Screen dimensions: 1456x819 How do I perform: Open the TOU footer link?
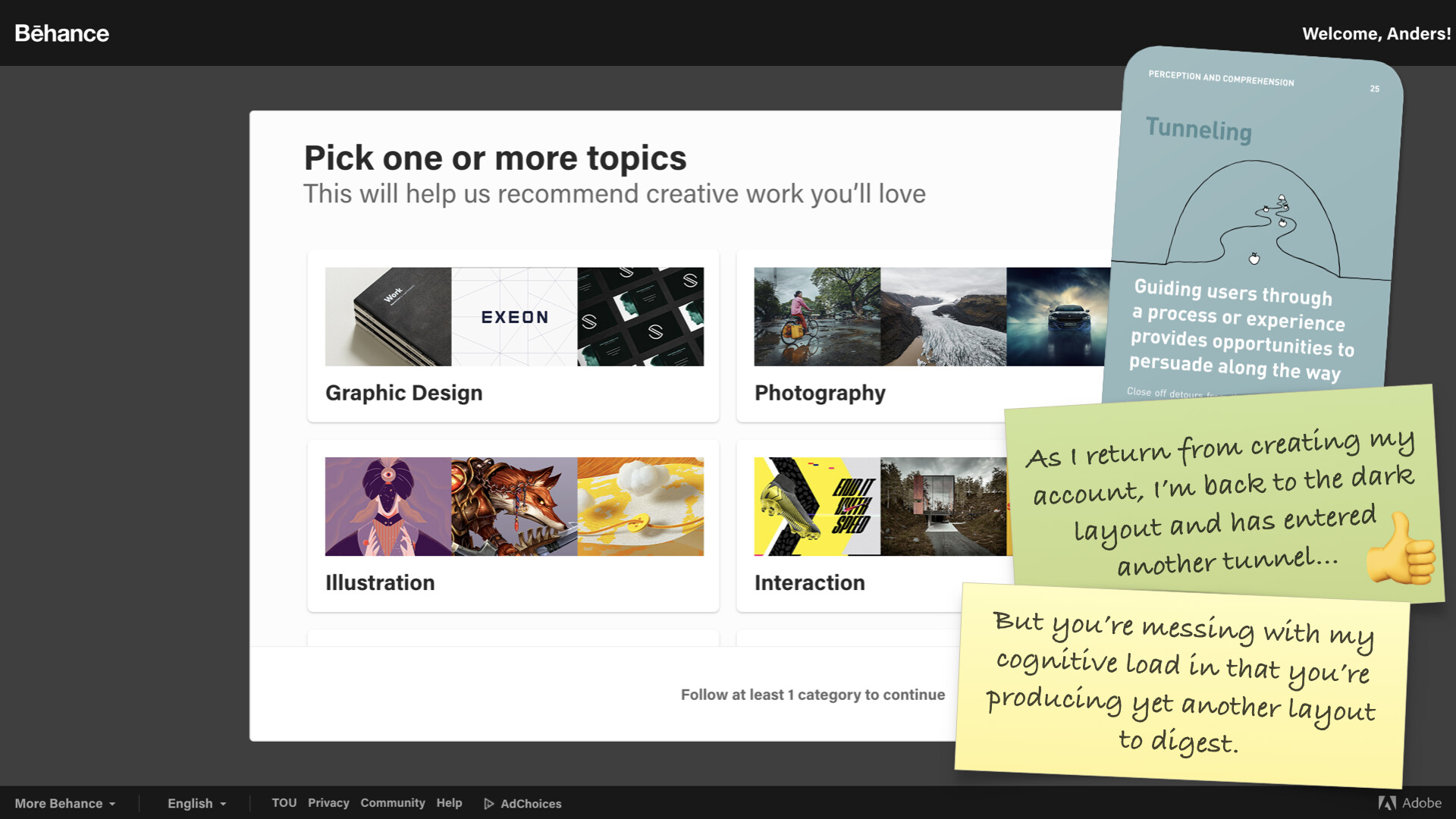pyautogui.click(x=284, y=802)
